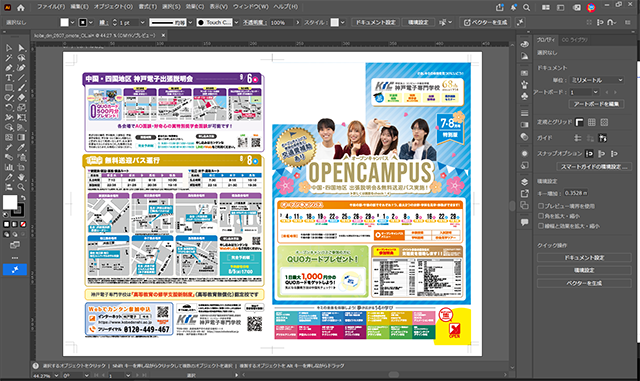This screenshot has height=381, width=640.
Task: Select the Rectangle tool
Action: click(x=9, y=87)
